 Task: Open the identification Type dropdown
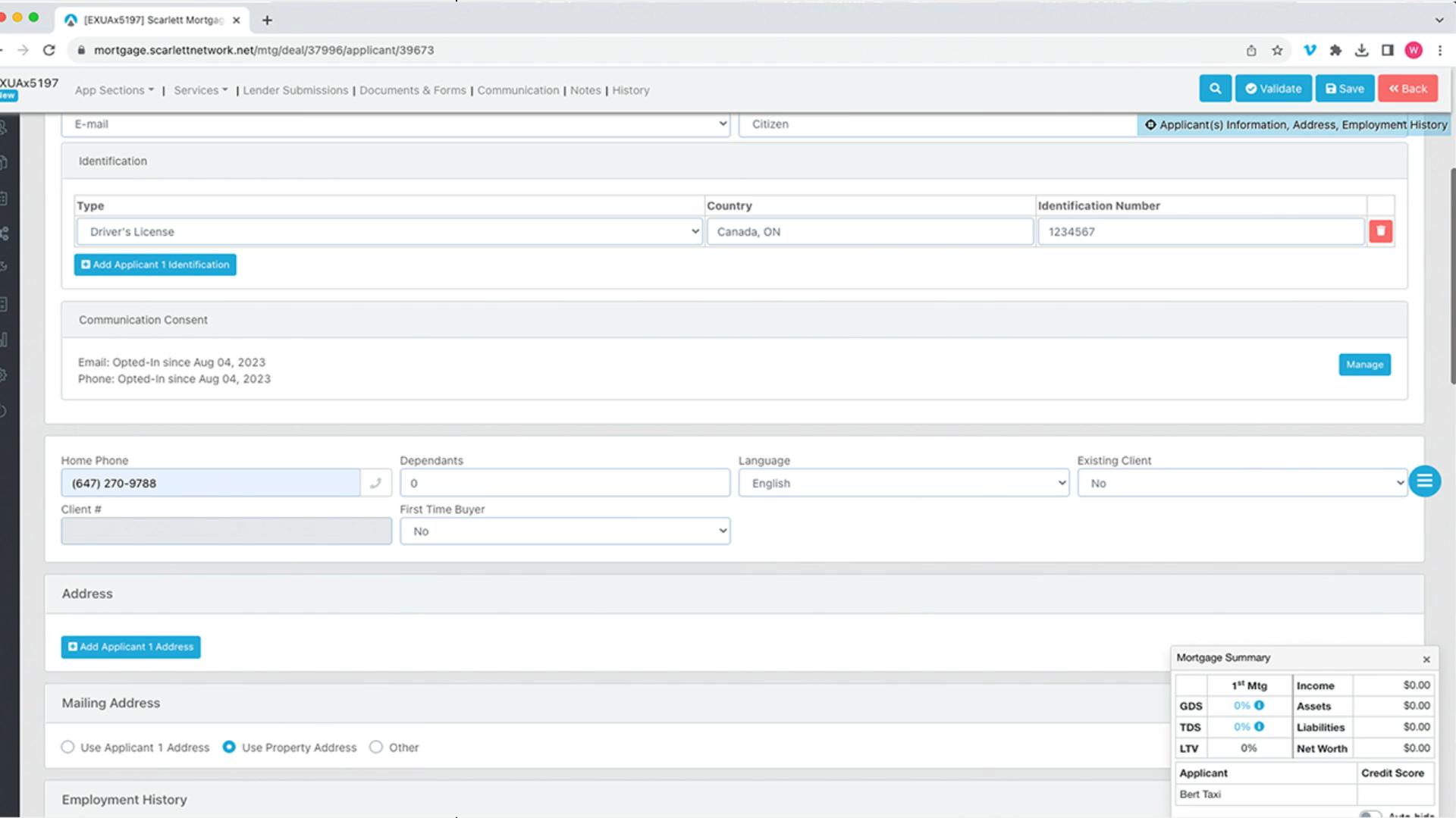click(x=389, y=232)
